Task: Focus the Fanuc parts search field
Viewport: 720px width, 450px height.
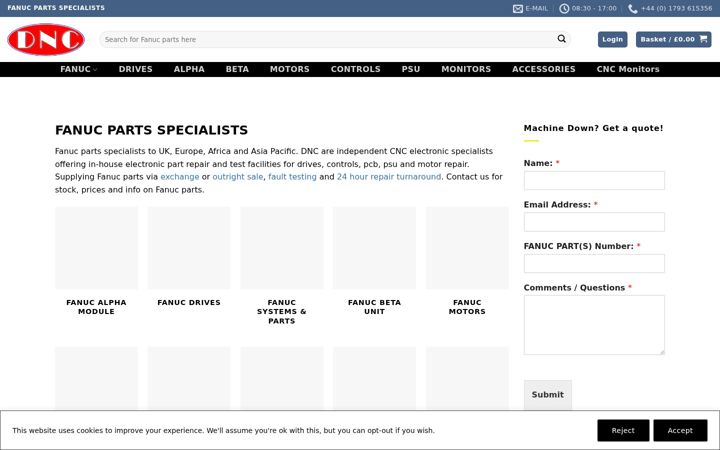Action: [327, 39]
